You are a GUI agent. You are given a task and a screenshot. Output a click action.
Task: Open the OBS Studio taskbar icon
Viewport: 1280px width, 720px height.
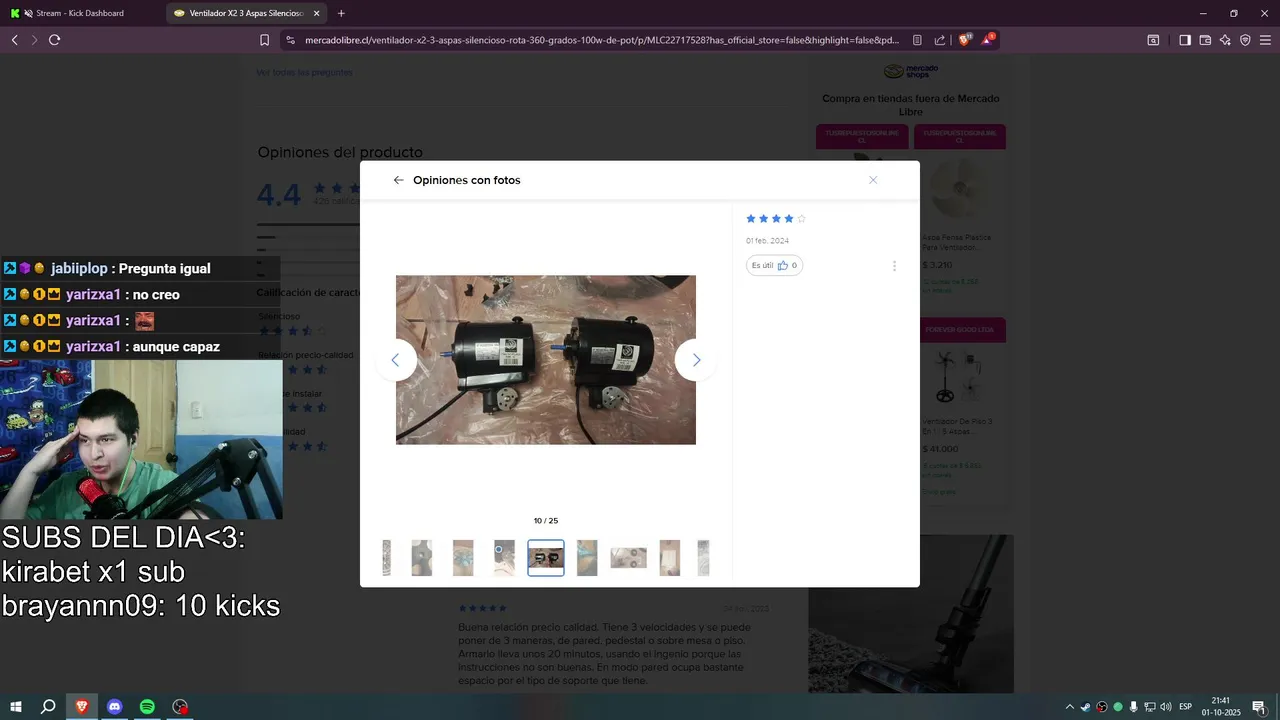(180, 707)
